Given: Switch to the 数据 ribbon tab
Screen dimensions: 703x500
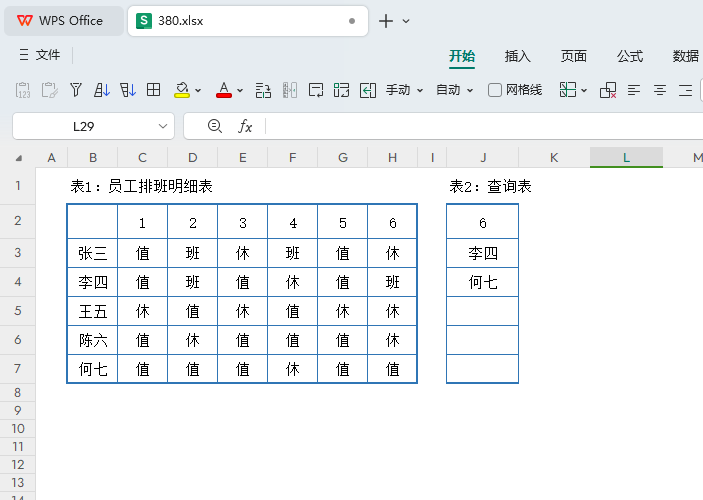Looking at the screenshot, I should click(686, 56).
